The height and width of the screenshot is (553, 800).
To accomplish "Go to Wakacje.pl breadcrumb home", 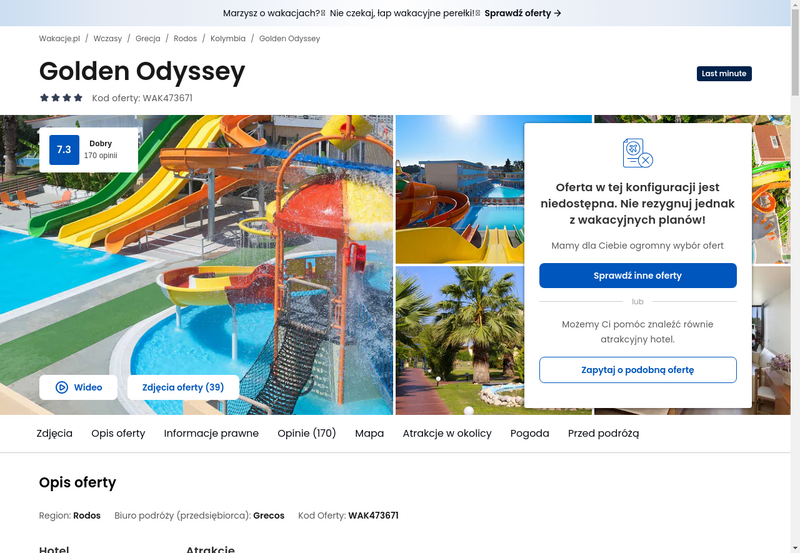I will click(x=60, y=38).
